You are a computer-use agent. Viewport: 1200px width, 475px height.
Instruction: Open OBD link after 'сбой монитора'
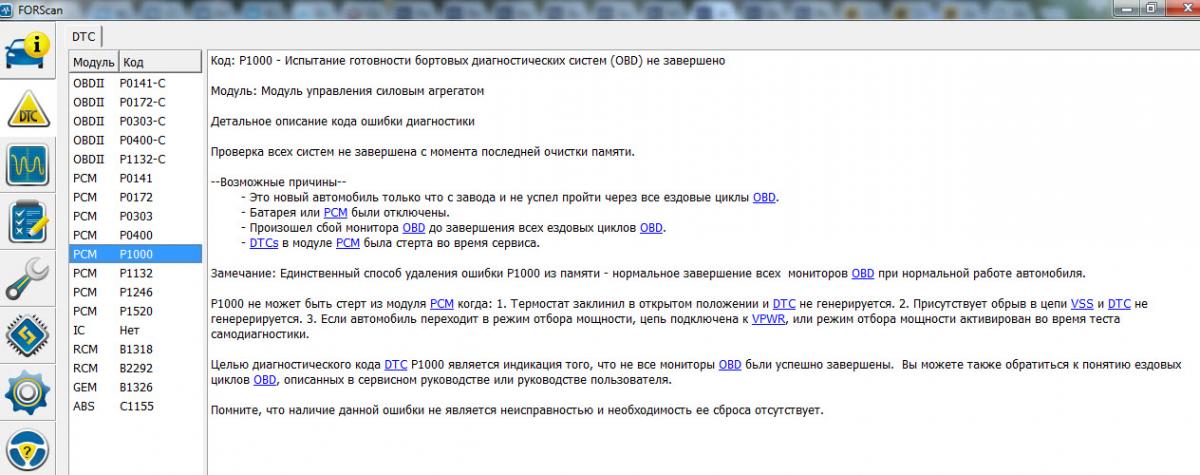coord(414,227)
